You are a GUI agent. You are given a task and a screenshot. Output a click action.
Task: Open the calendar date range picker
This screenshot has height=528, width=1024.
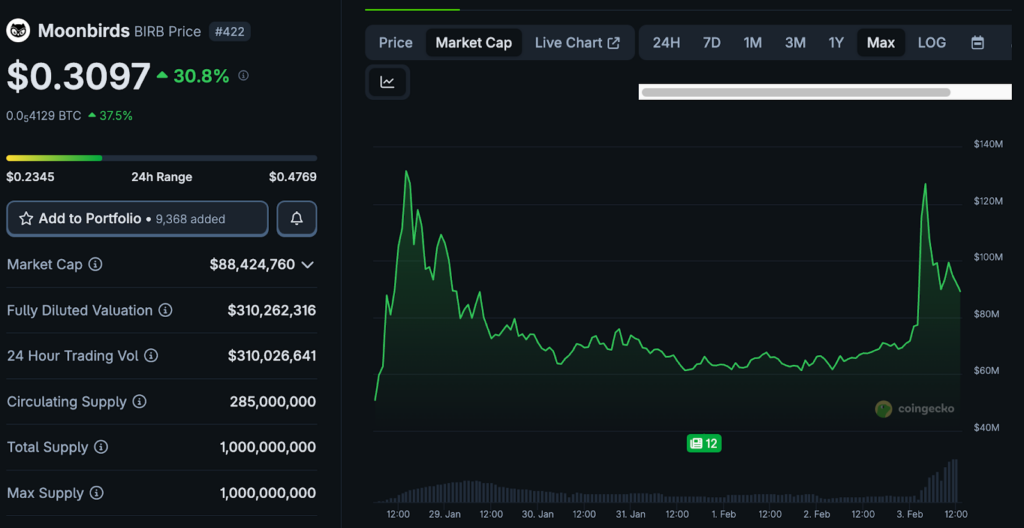pos(977,43)
